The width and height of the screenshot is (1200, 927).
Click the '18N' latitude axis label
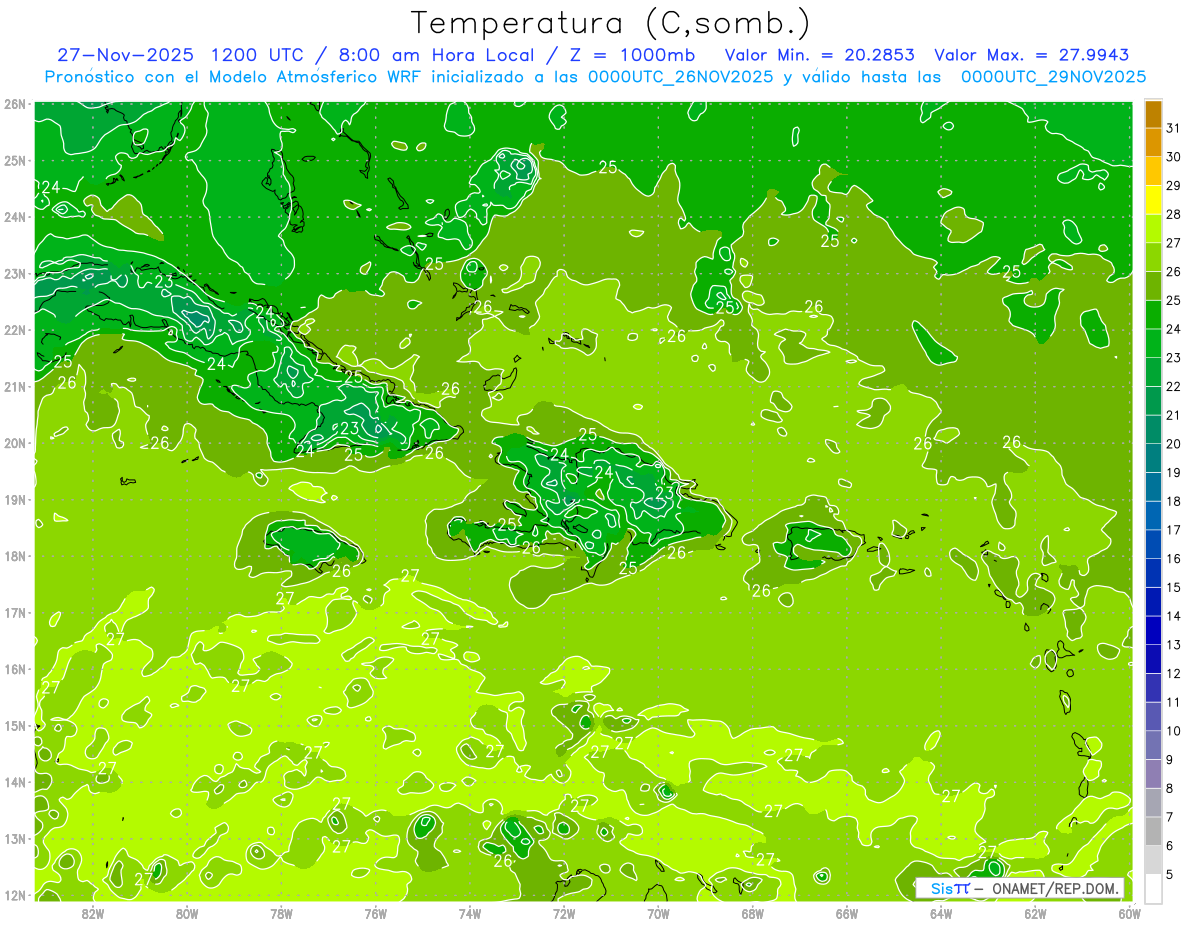(15, 556)
